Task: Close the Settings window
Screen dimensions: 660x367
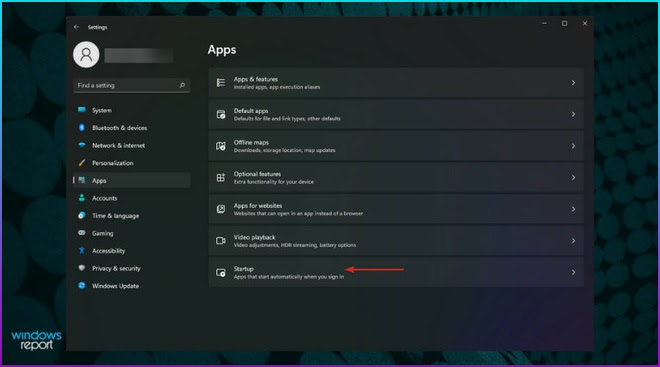Action: pos(585,24)
